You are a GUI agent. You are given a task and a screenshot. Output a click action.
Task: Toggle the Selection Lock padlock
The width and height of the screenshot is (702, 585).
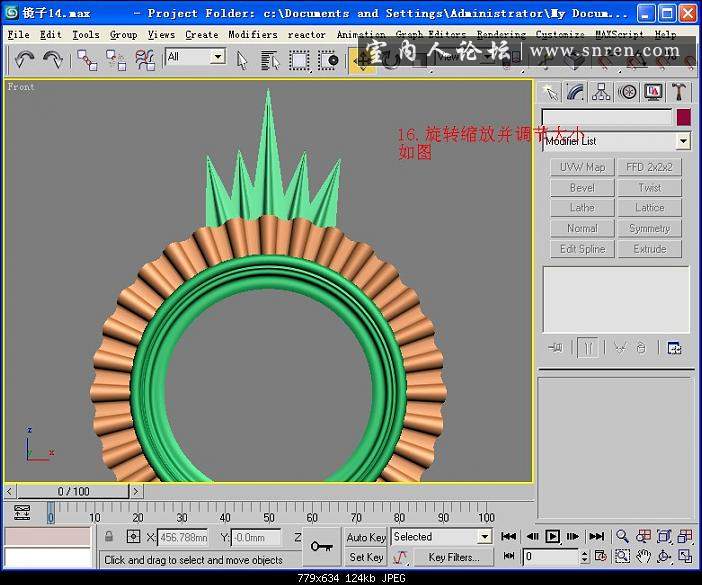109,537
